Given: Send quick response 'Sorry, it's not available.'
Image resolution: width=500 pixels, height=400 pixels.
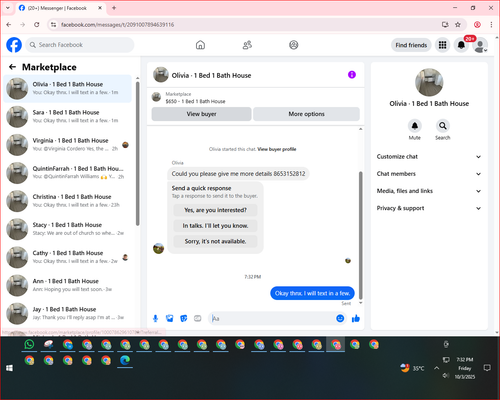Looking at the screenshot, I should (x=215, y=241).
